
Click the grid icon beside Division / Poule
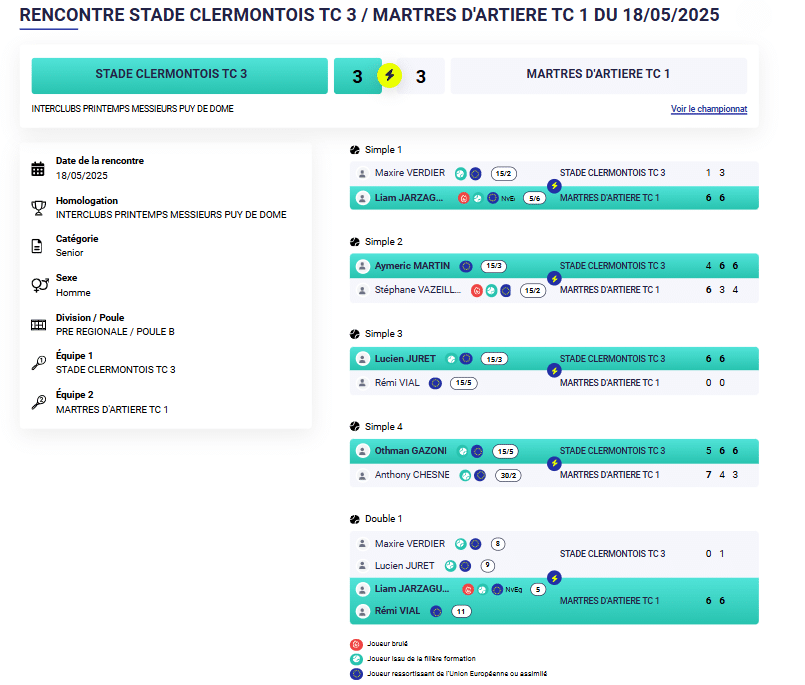pos(38,324)
